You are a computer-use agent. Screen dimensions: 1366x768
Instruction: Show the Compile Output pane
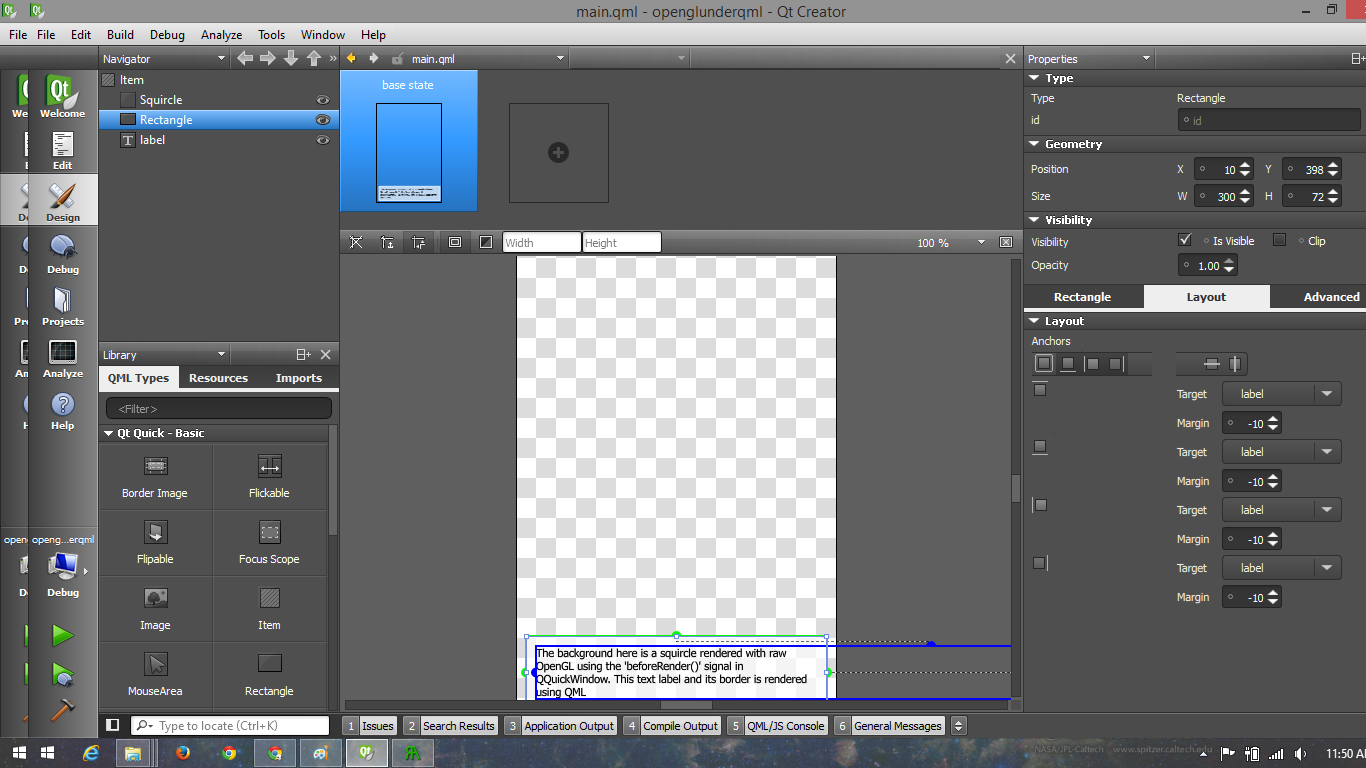coord(672,726)
